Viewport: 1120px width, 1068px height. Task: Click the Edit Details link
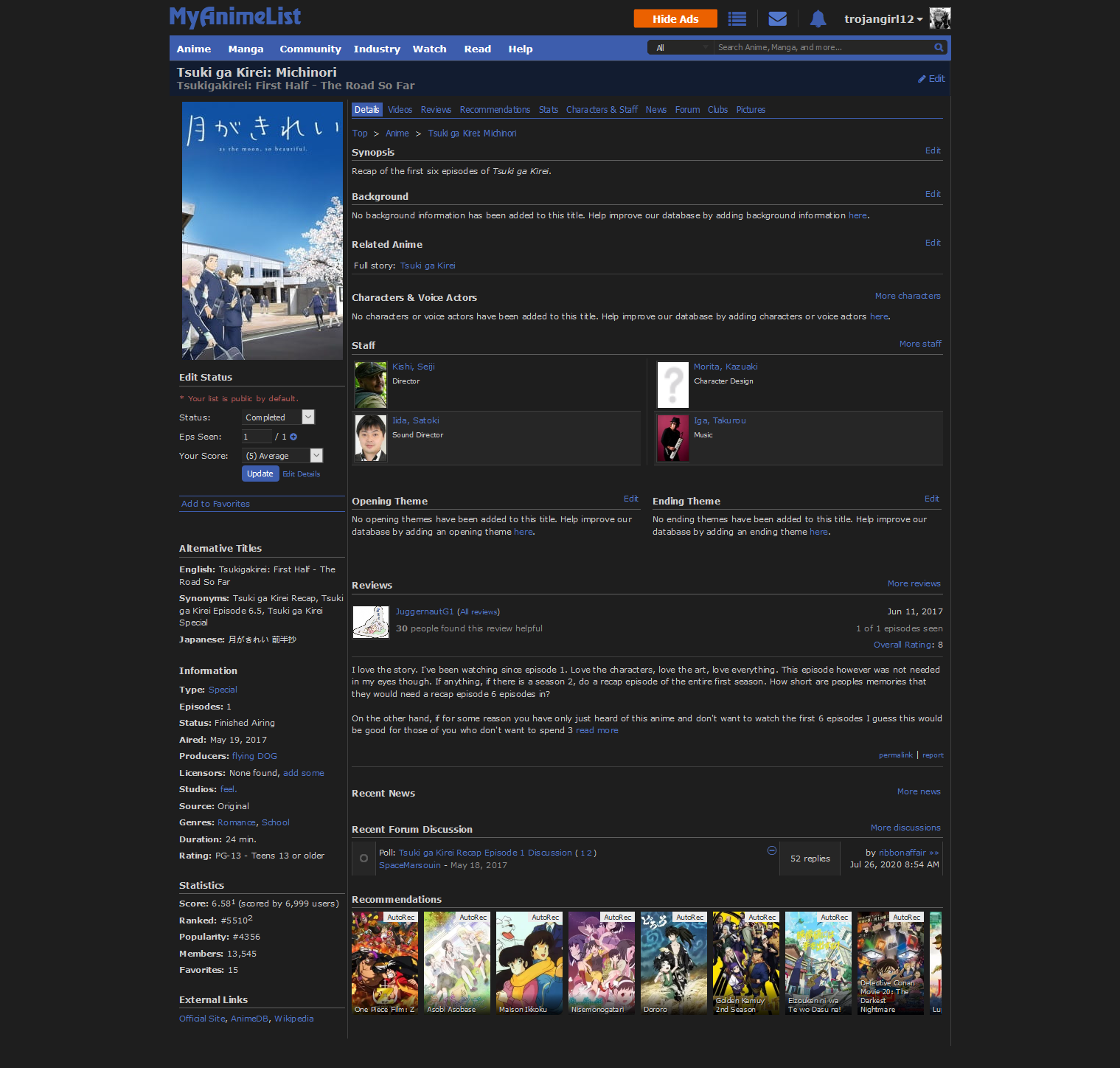(x=302, y=474)
